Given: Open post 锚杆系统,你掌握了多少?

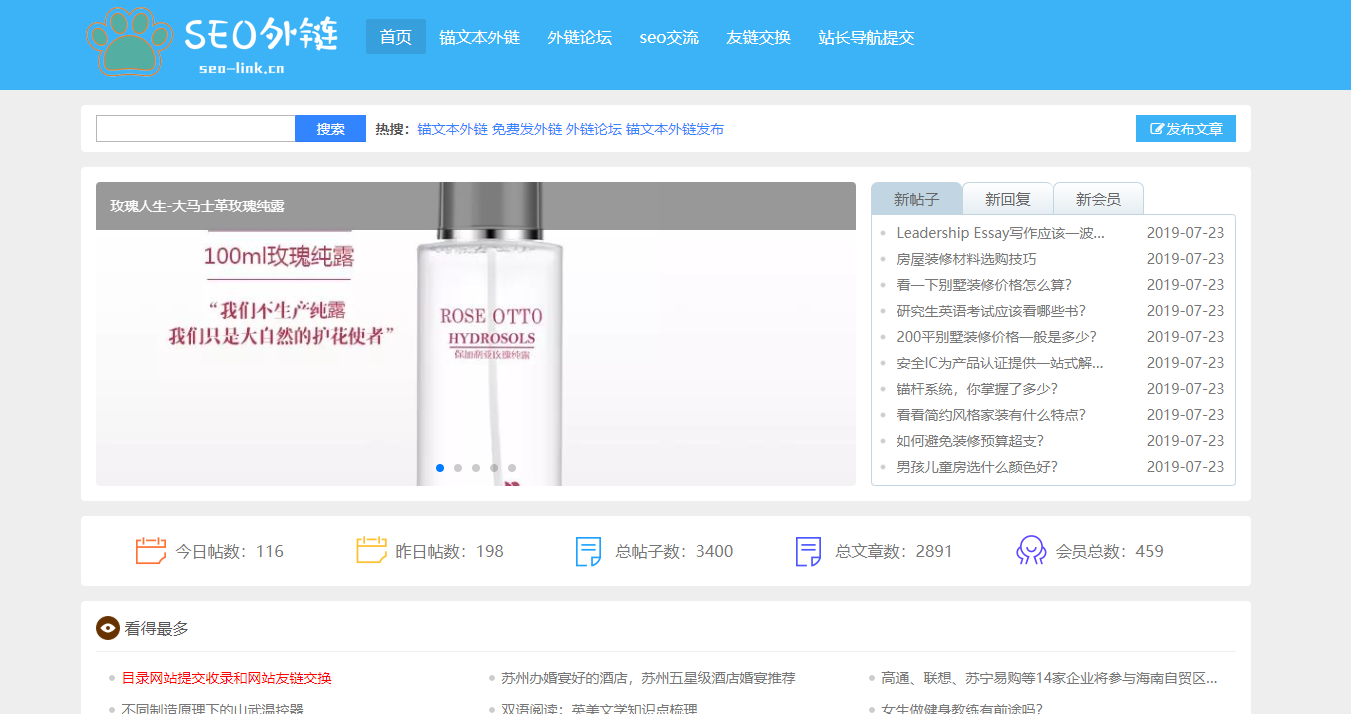Looking at the screenshot, I should pos(977,389).
